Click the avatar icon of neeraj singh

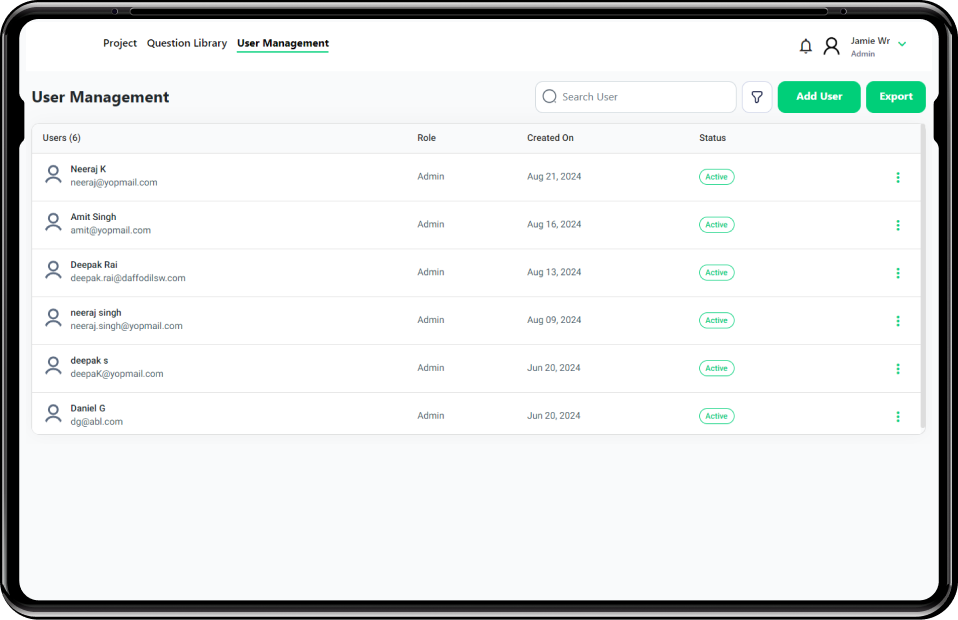pyautogui.click(x=54, y=319)
